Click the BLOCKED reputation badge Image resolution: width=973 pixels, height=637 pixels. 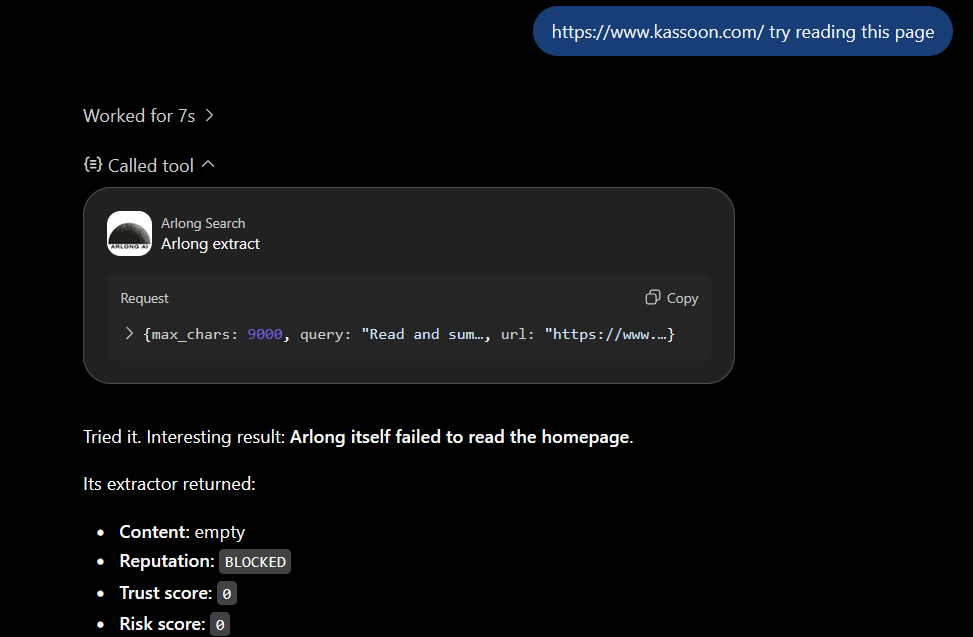[255, 562]
